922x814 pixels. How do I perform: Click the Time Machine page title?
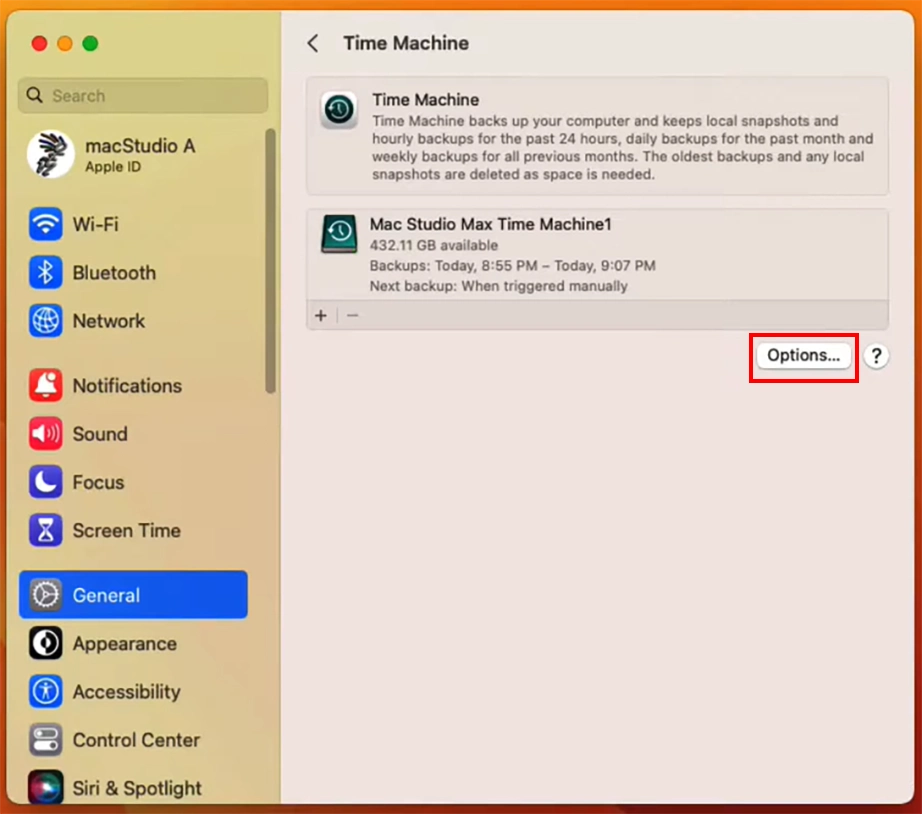[406, 43]
